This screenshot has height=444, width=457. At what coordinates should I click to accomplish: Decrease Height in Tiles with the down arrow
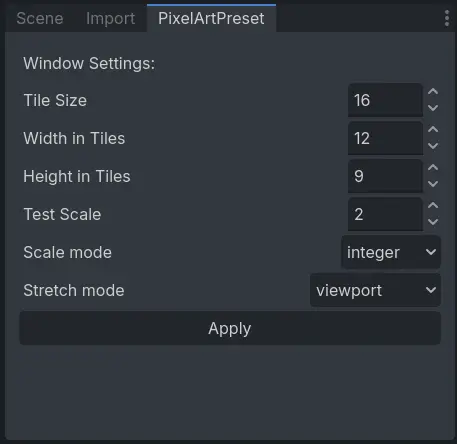[x=433, y=184]
